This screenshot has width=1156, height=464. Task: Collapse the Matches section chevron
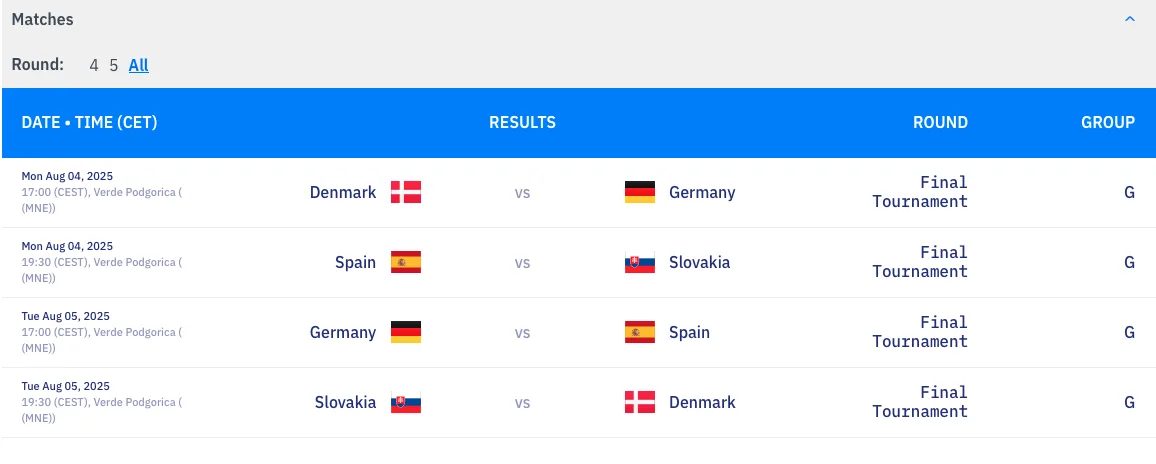1130,20
